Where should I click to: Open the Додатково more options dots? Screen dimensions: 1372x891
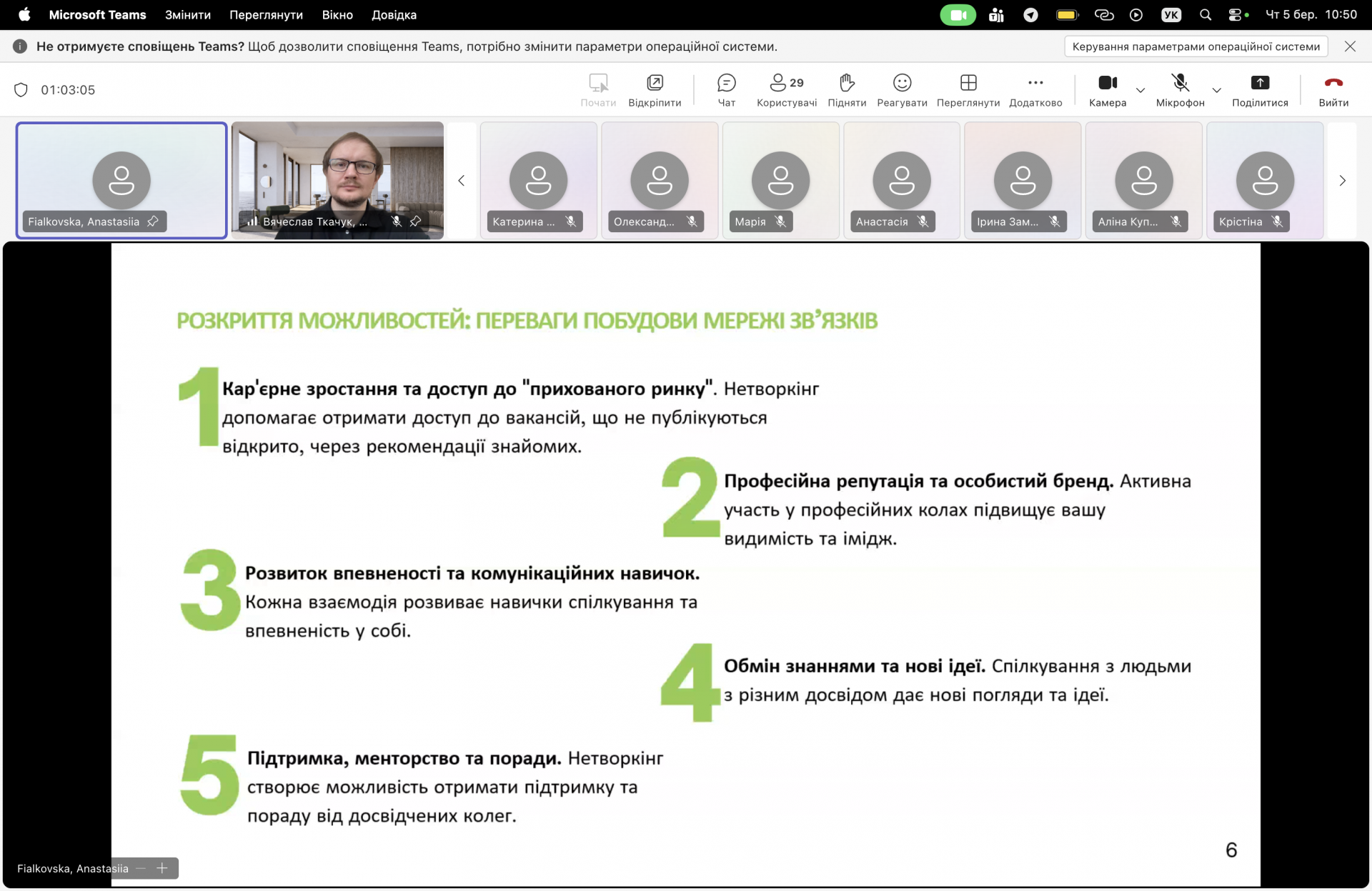pos(1035,90)
